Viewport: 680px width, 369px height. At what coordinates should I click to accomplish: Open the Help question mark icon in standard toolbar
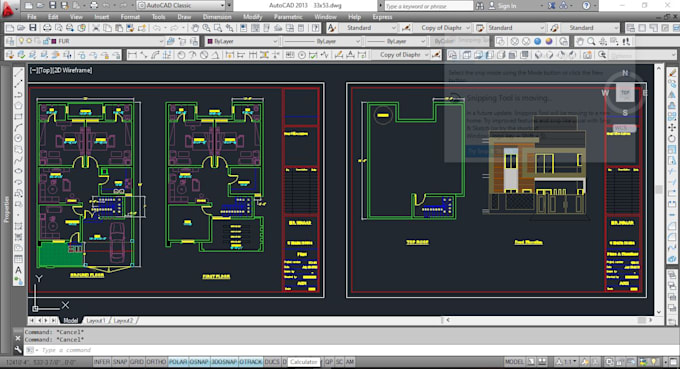coord(316,28)
